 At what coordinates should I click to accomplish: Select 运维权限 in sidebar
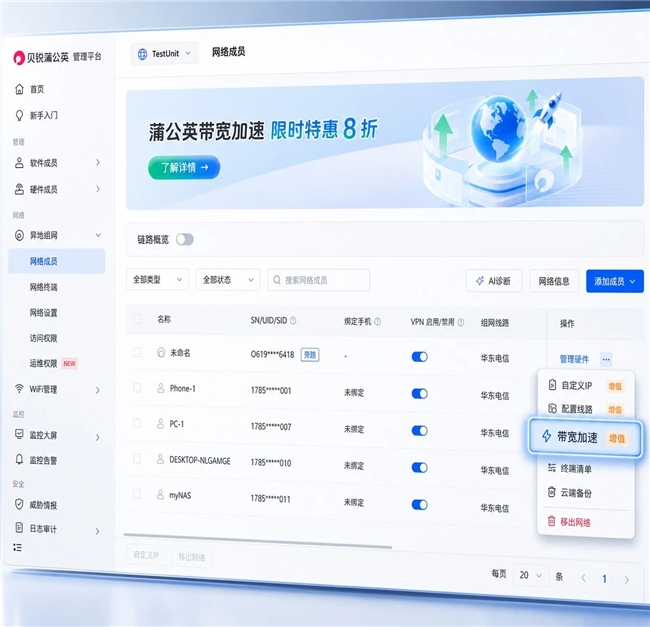pyautogui.click(x=44, y=363)
